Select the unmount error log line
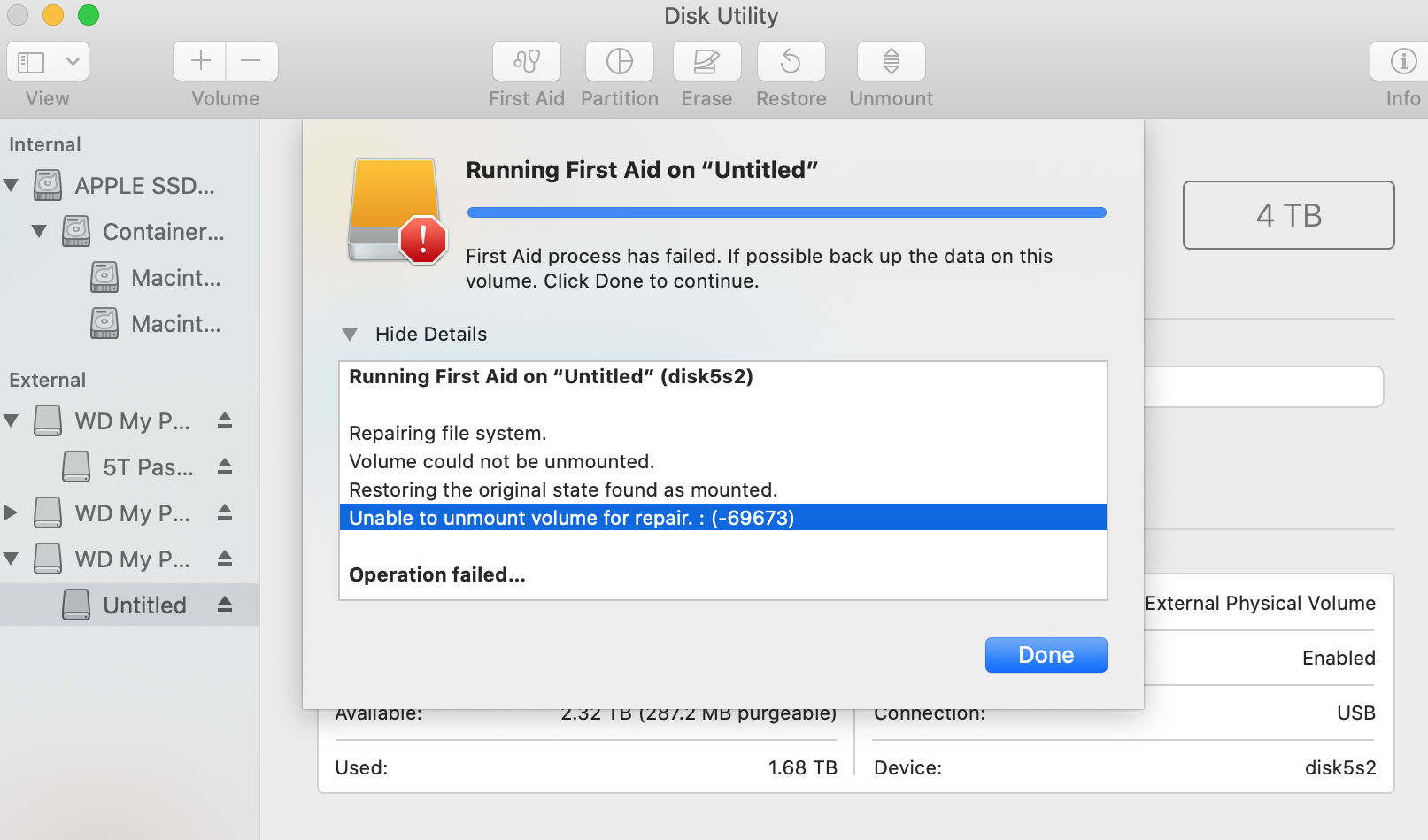The image size is (1428, 840). click(722, 518)
